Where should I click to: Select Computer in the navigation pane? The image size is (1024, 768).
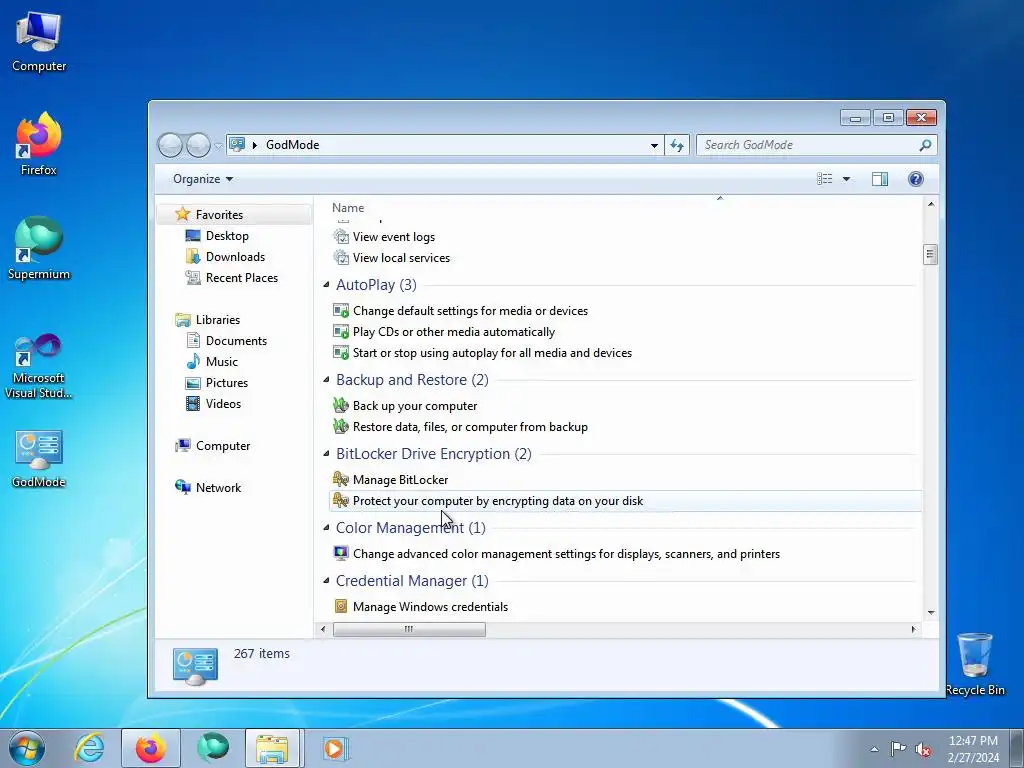click(223, 446)
